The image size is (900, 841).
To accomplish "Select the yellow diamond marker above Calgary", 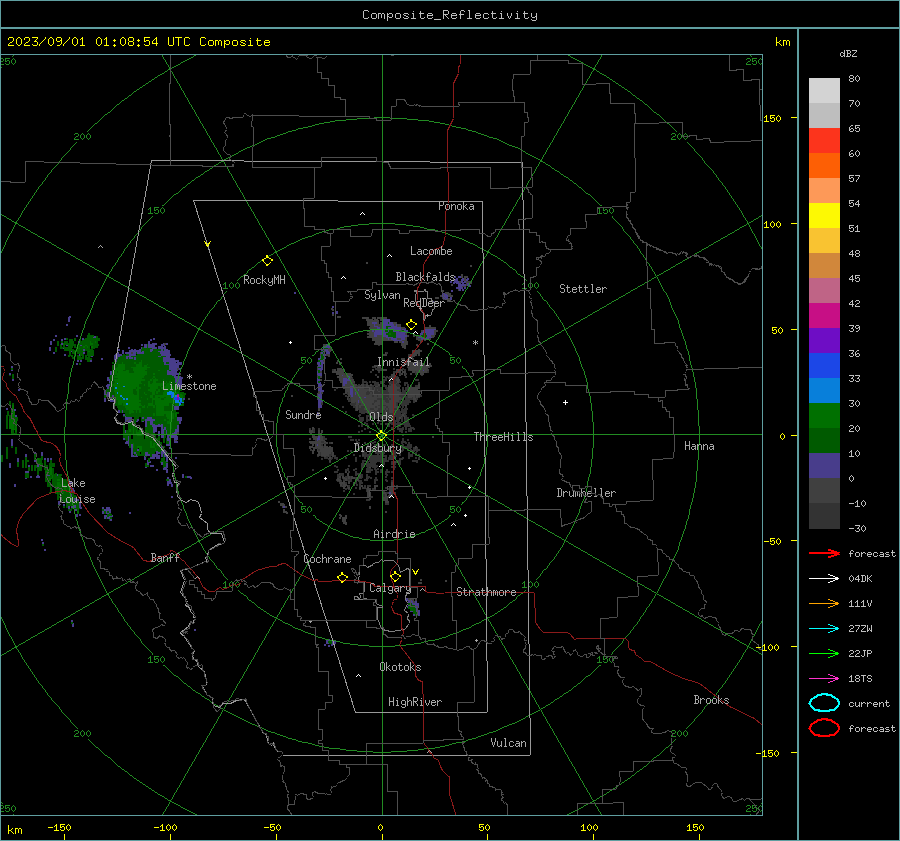I will (x=395, y=576).
